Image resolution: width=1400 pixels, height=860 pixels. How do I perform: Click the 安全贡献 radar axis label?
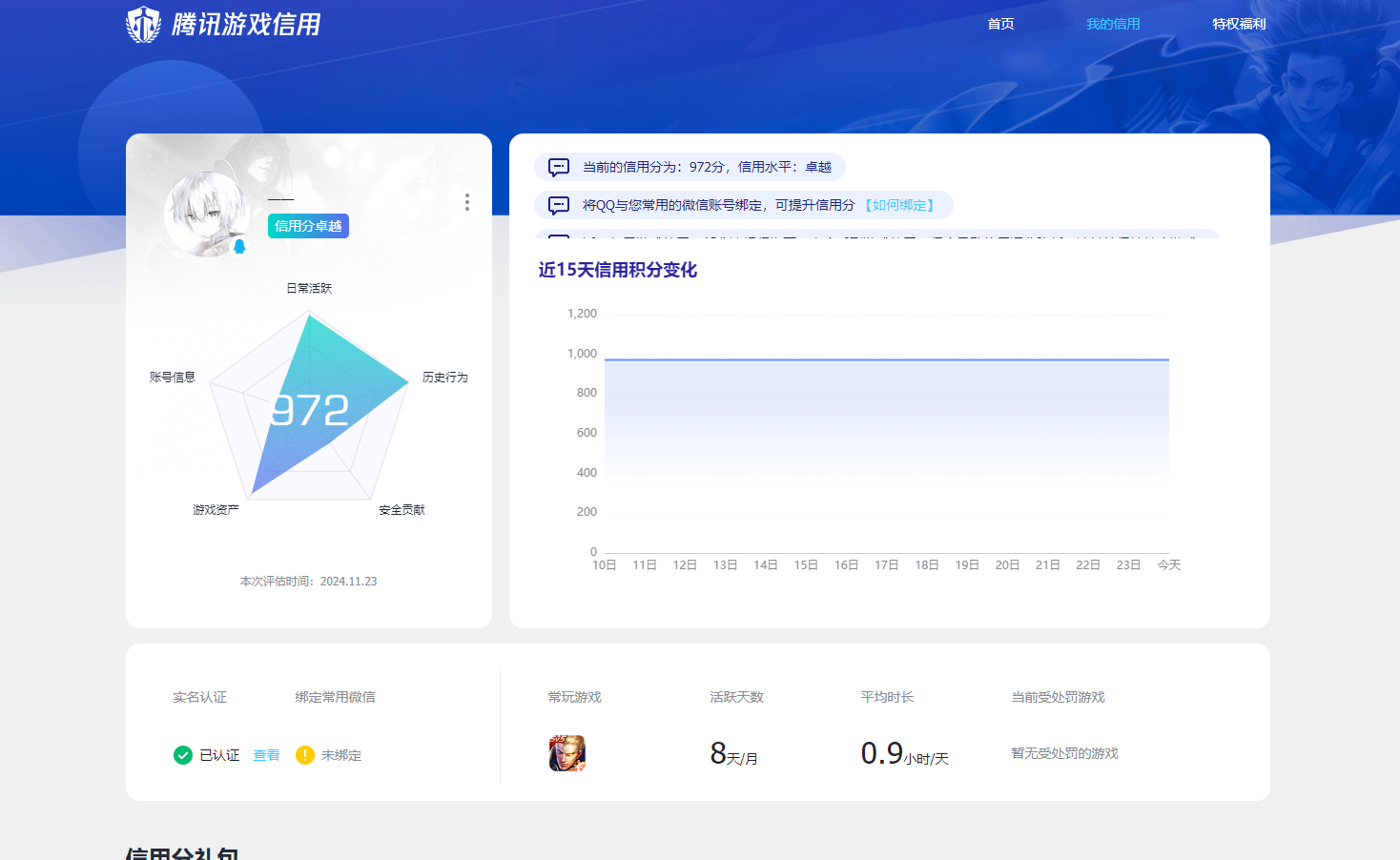click(401, 510)
